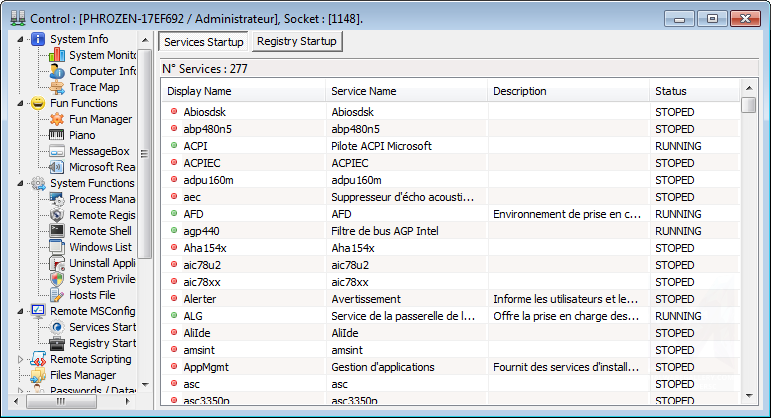The height and width of the screenshot is (418, 771).
Task: Open the System Monitor icon in tree
Action: coord(57,55)
